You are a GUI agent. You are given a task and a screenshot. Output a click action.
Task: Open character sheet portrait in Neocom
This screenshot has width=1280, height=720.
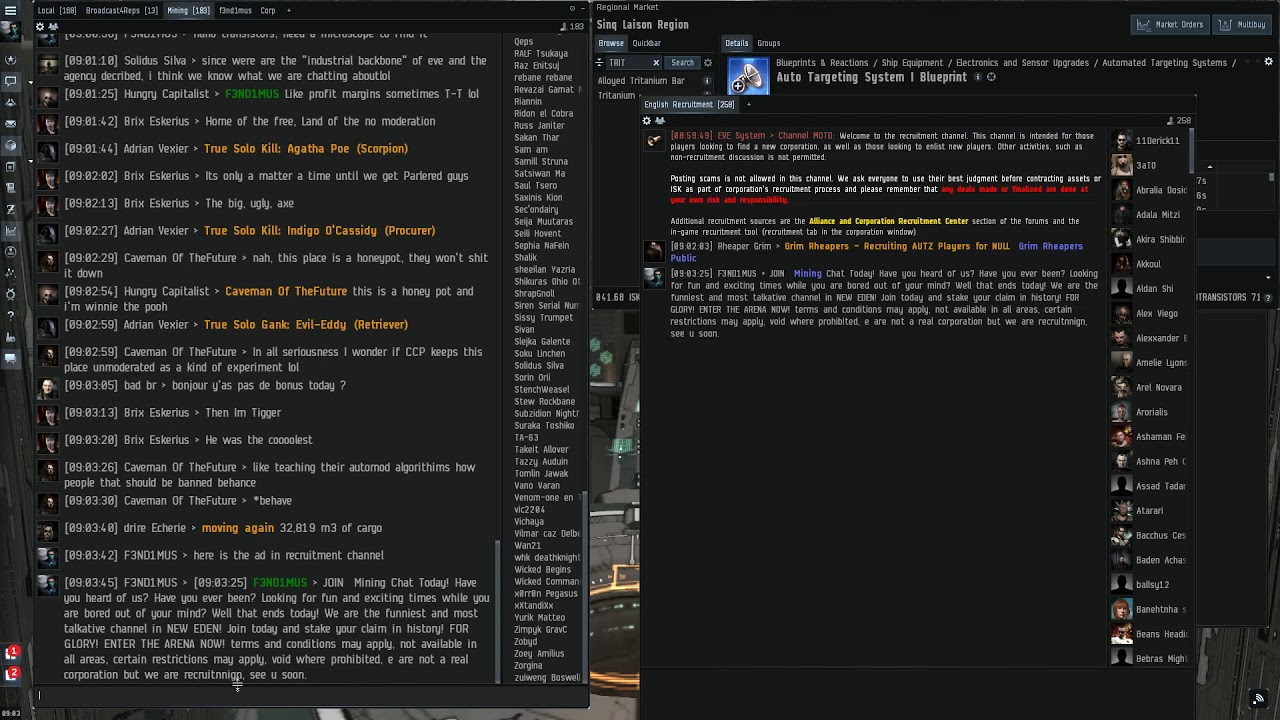coord(11,32)
